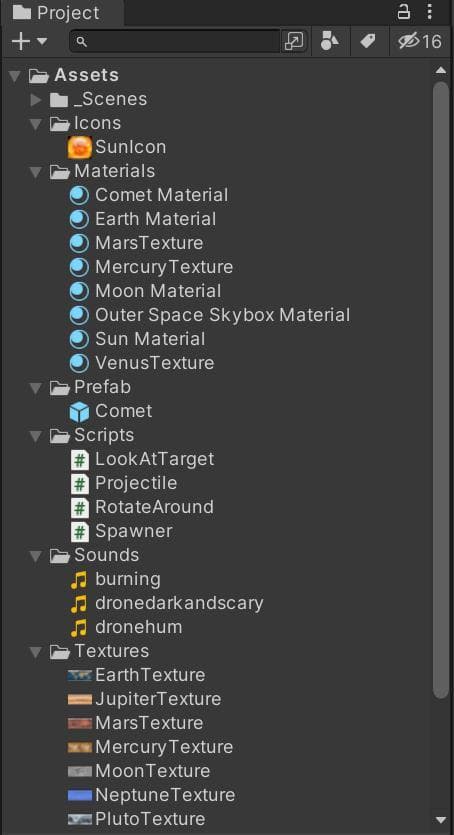Select the Spawner script
The height and width of the screenshot is (835, 454).
(x=122, y=531)
